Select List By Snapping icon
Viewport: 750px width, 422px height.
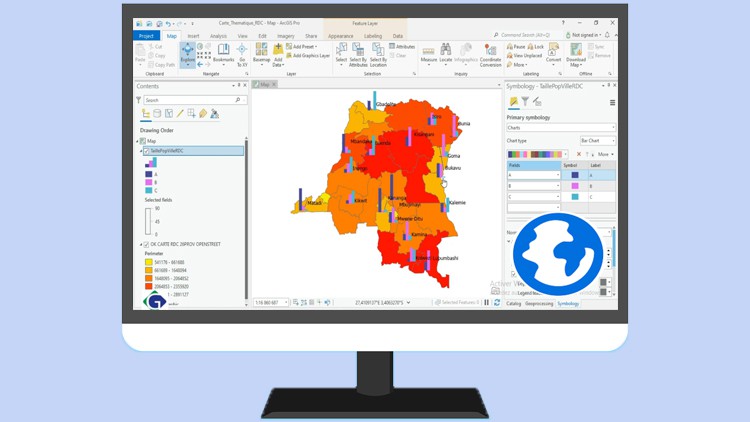191,113
